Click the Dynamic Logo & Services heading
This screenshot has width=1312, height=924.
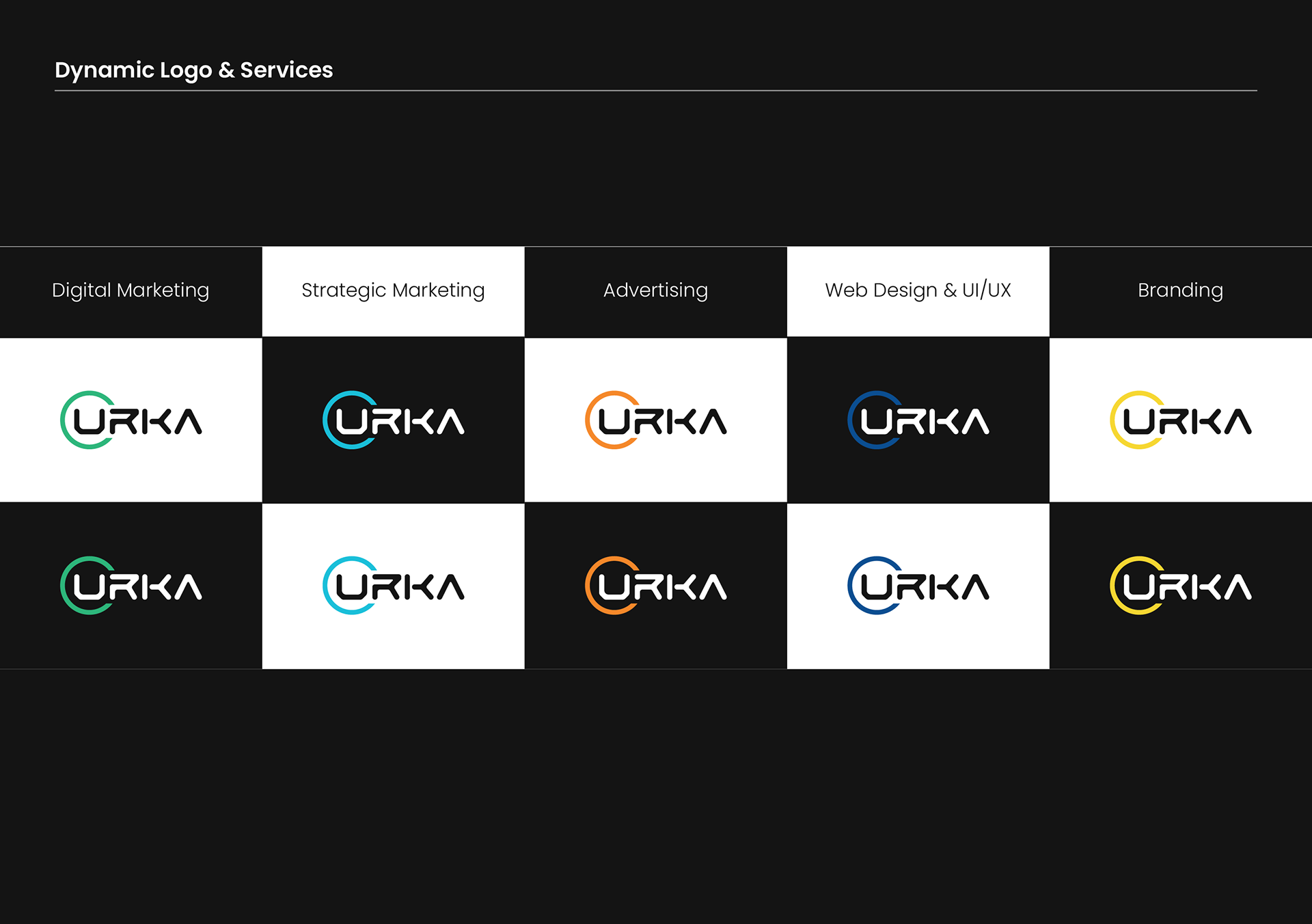pos(193,70)
